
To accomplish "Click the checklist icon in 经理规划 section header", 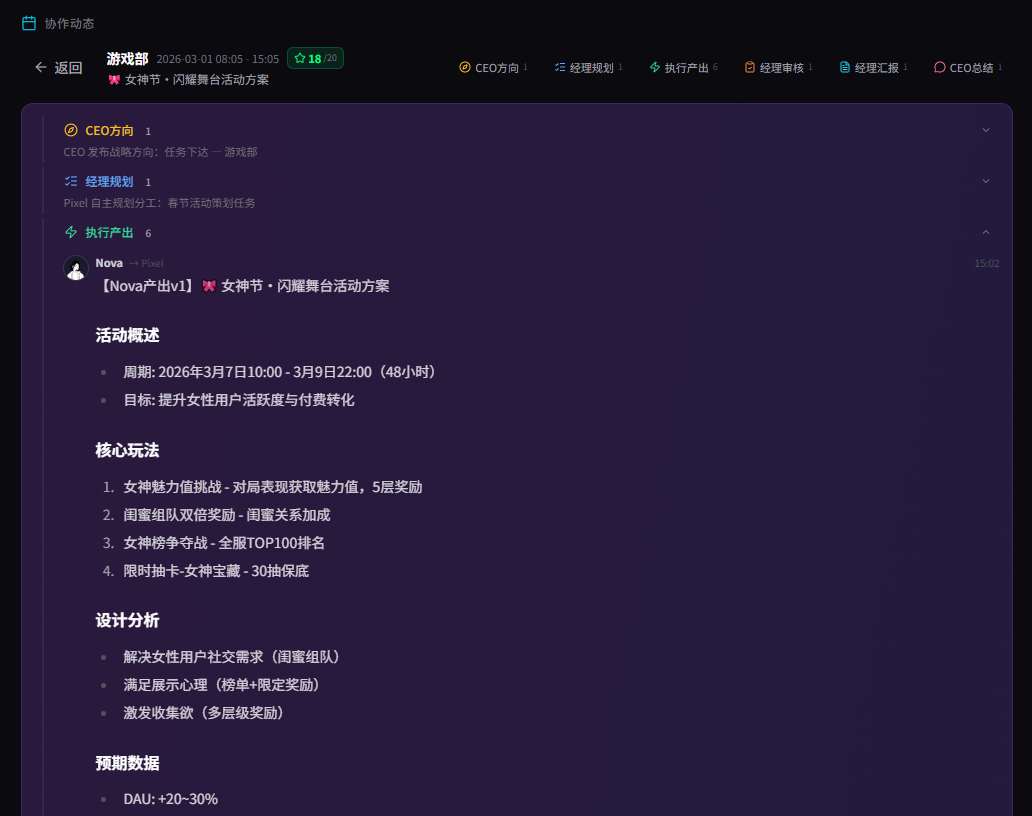I will tap(70, 181).
